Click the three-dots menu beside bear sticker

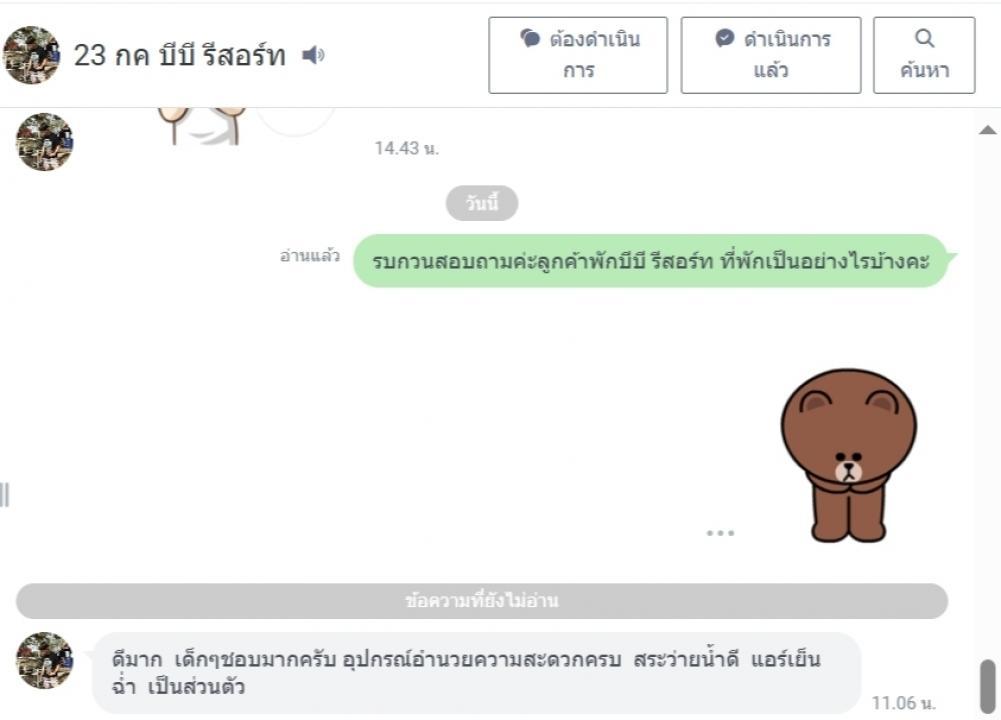(720, 532)
